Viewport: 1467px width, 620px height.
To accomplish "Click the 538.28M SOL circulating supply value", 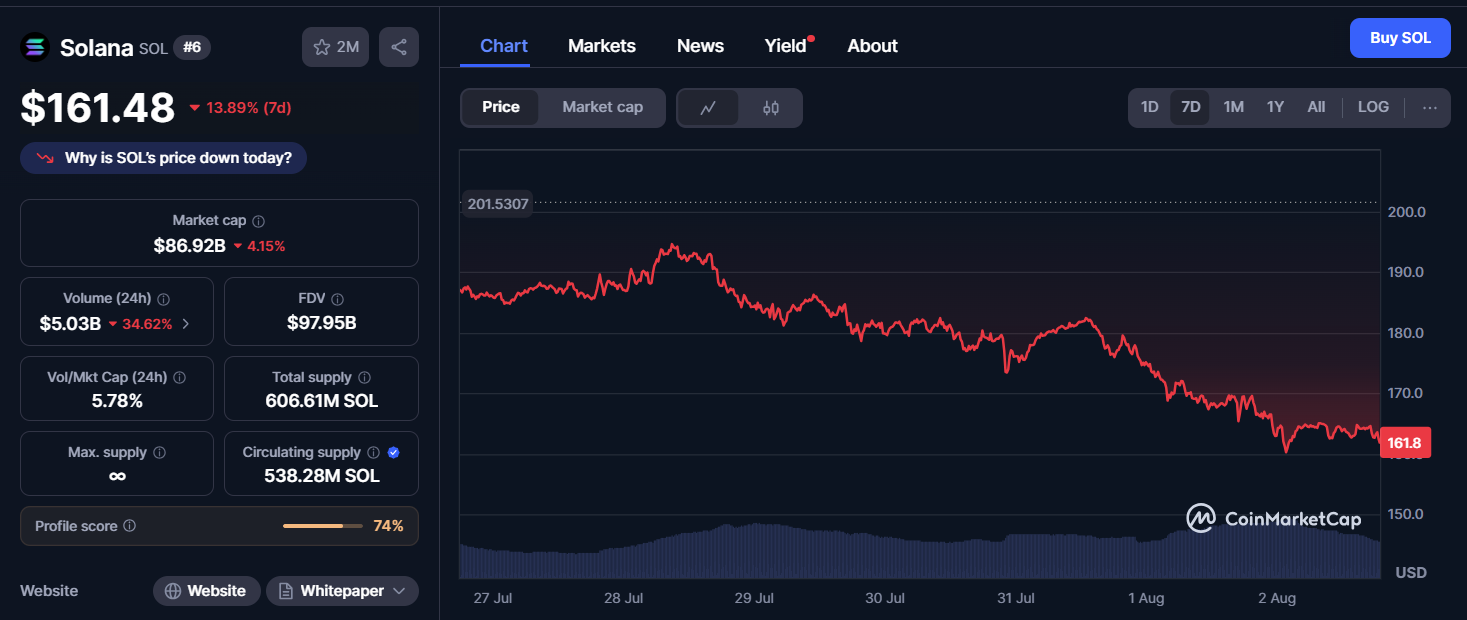I will (x=322, y=476).
